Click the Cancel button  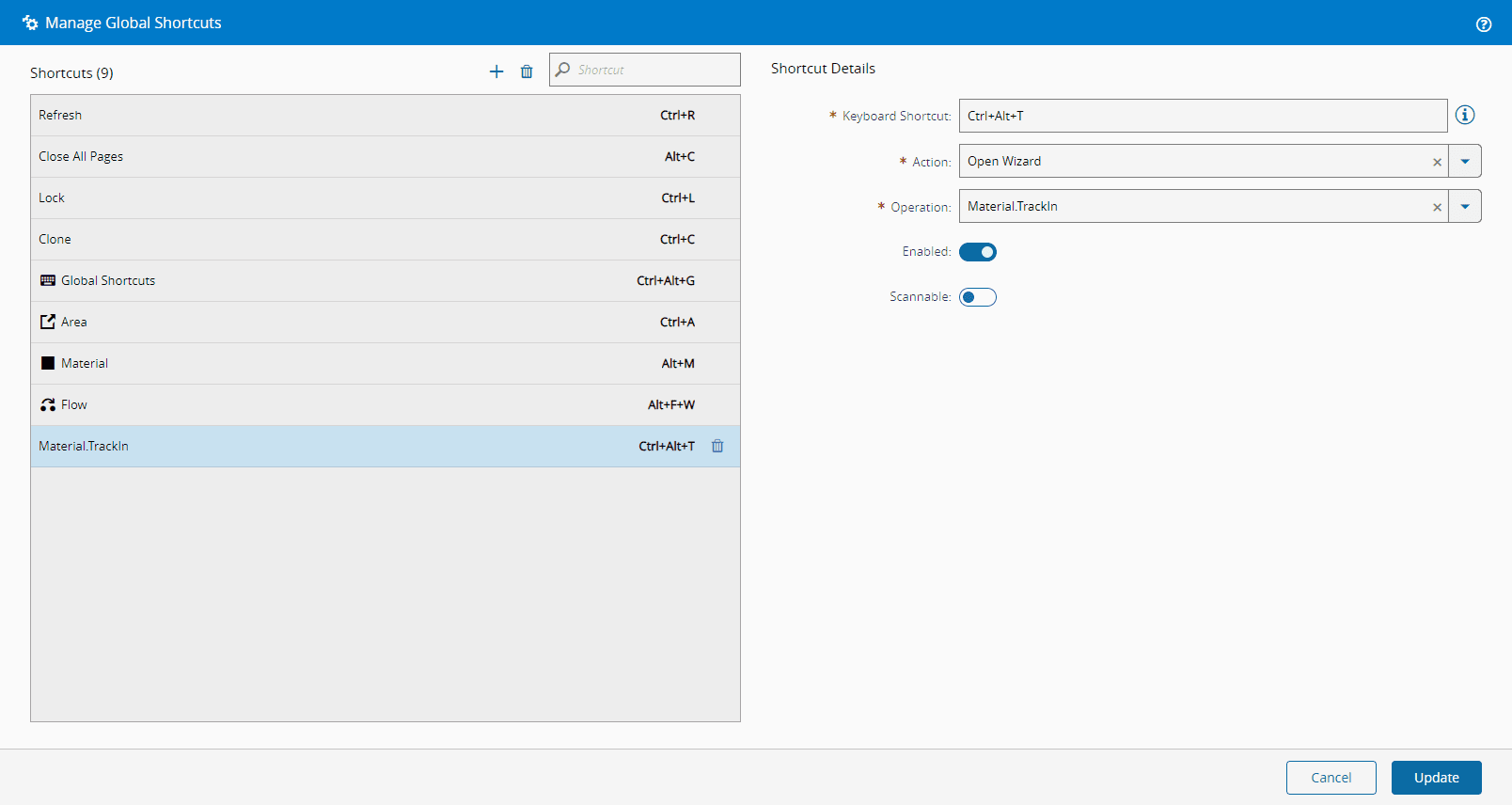point(1331,778)
